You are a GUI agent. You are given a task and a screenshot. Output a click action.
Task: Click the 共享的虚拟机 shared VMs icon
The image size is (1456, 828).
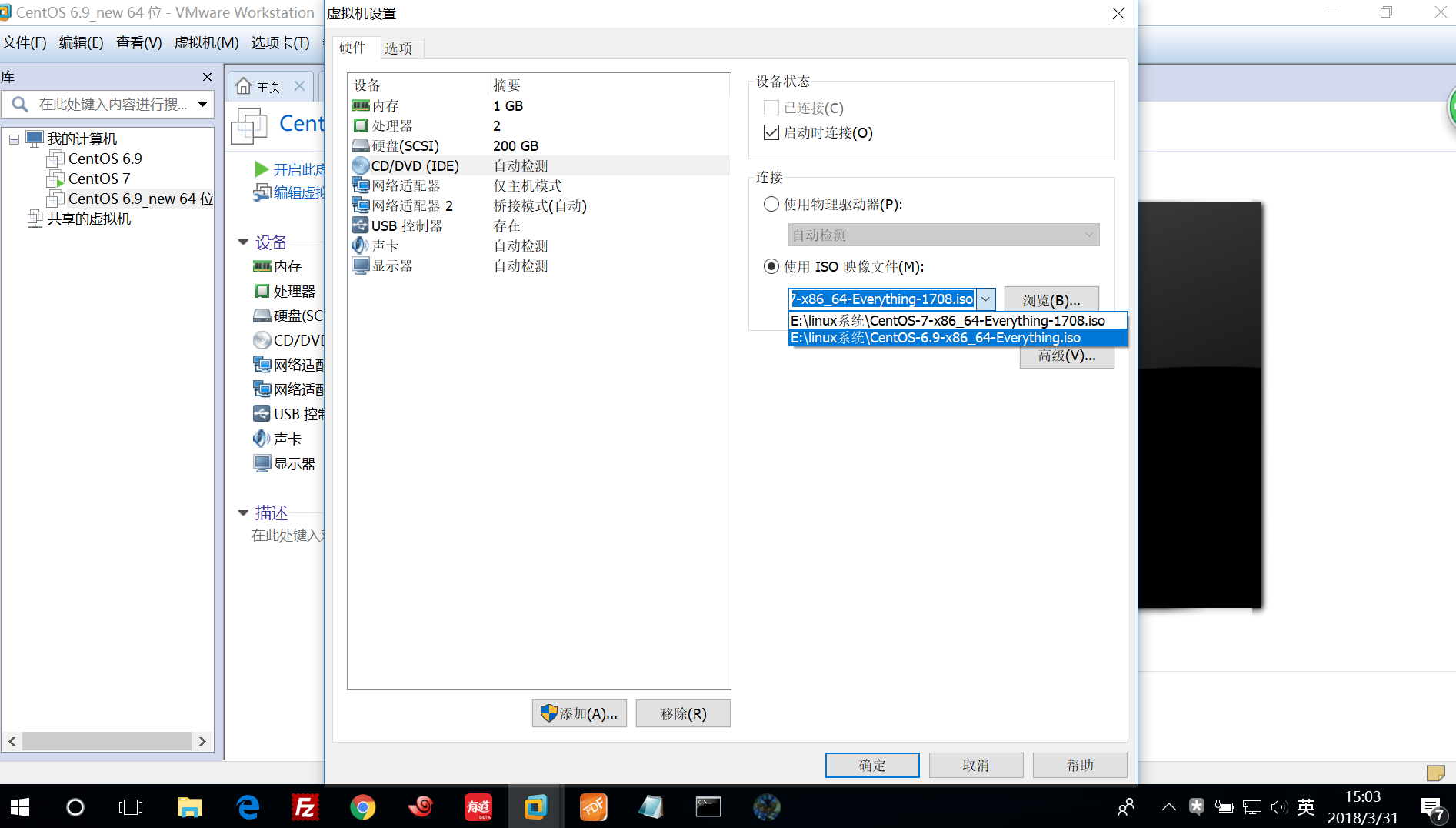click(35, 219)
